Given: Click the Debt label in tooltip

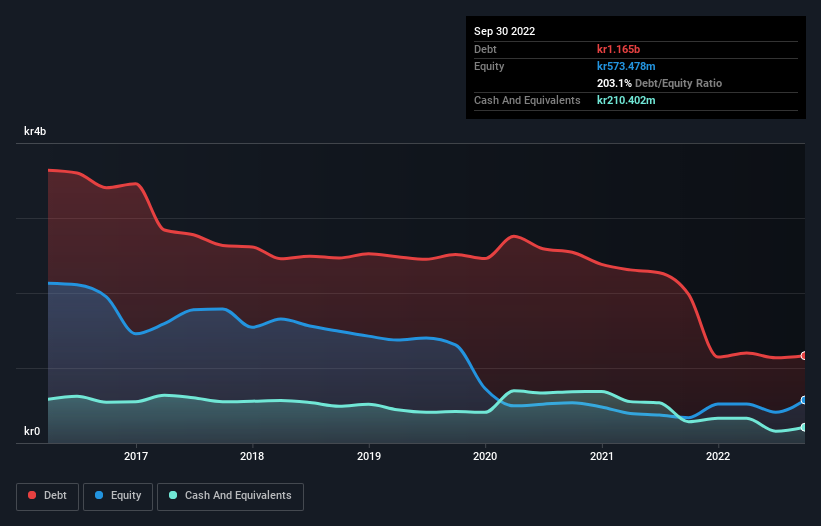Looking at the screenshot, I should click(485, 49).
